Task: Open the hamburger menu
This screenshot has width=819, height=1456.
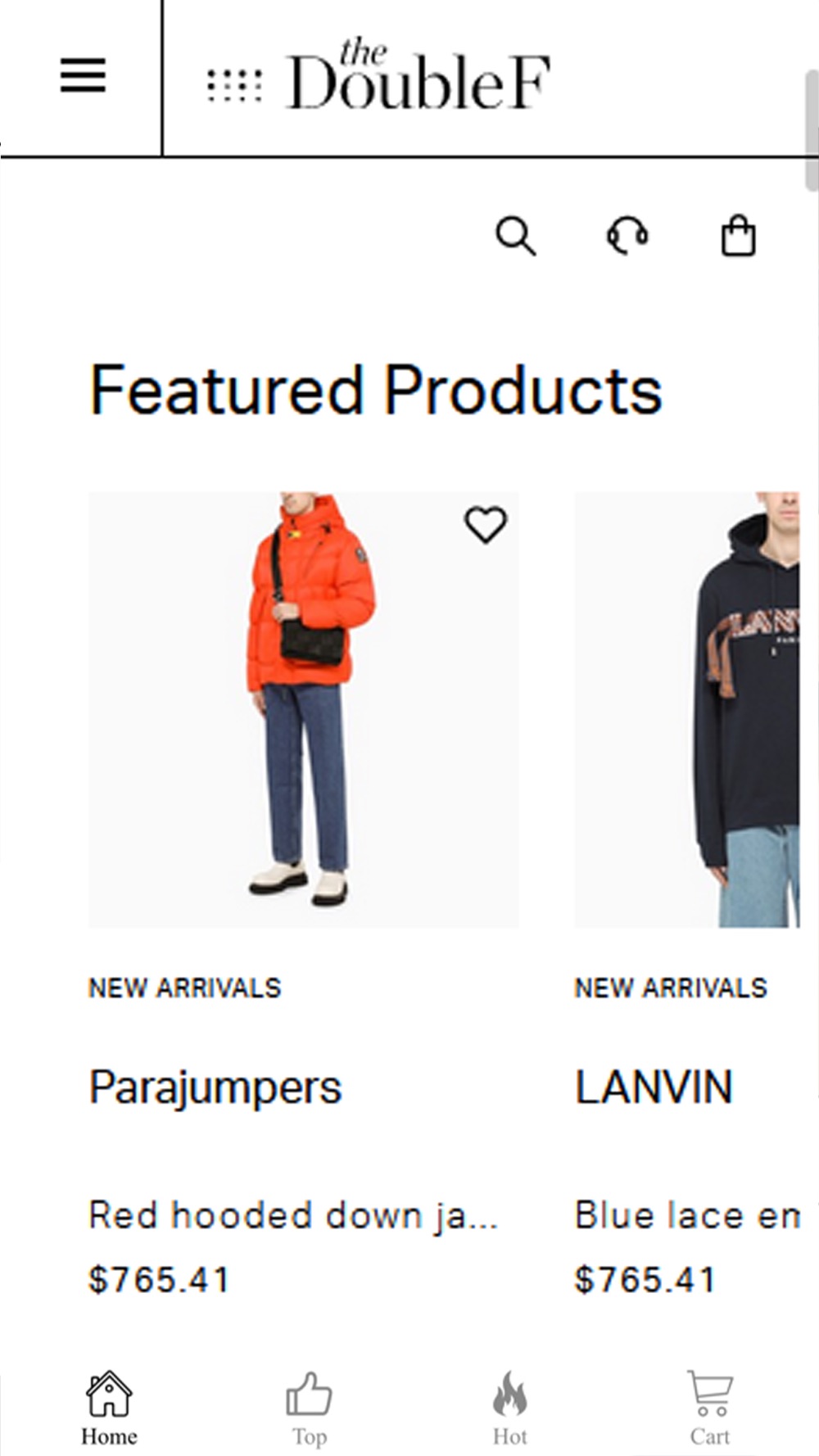Action: pos(83,75)
